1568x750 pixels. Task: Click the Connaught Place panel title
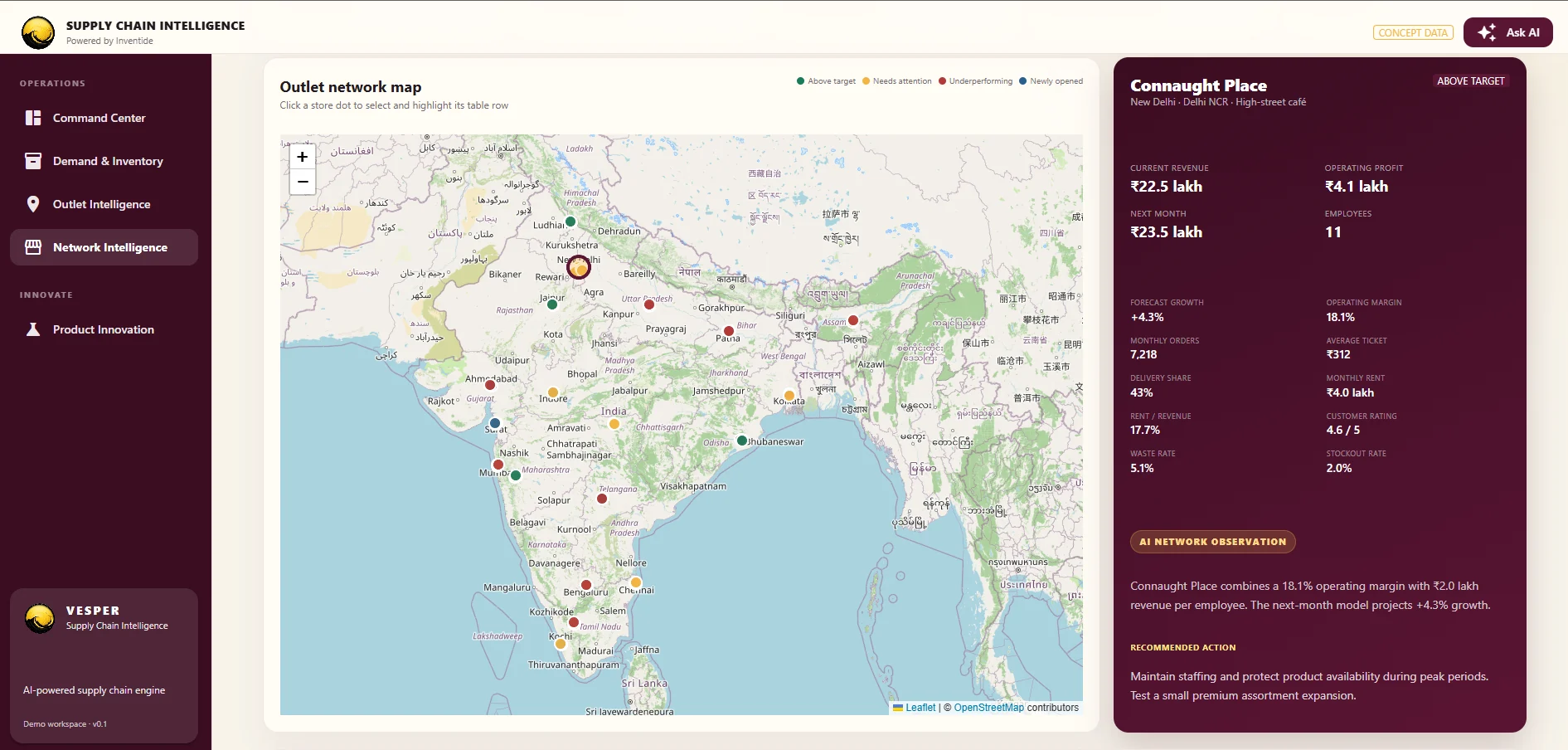click(x=1198, y=85)
